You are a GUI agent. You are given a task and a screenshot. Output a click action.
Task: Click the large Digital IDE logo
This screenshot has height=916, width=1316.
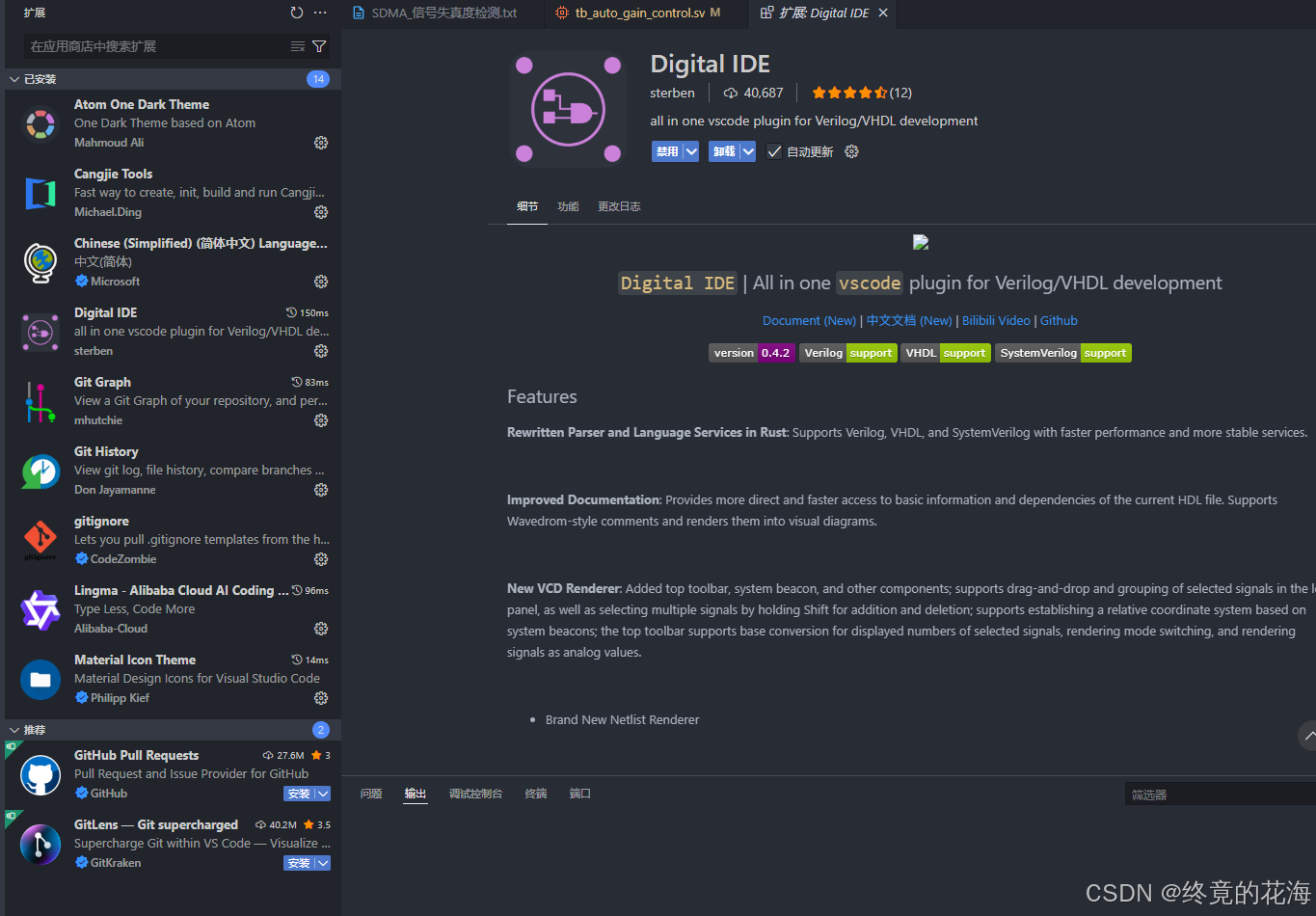pos(568,109)
